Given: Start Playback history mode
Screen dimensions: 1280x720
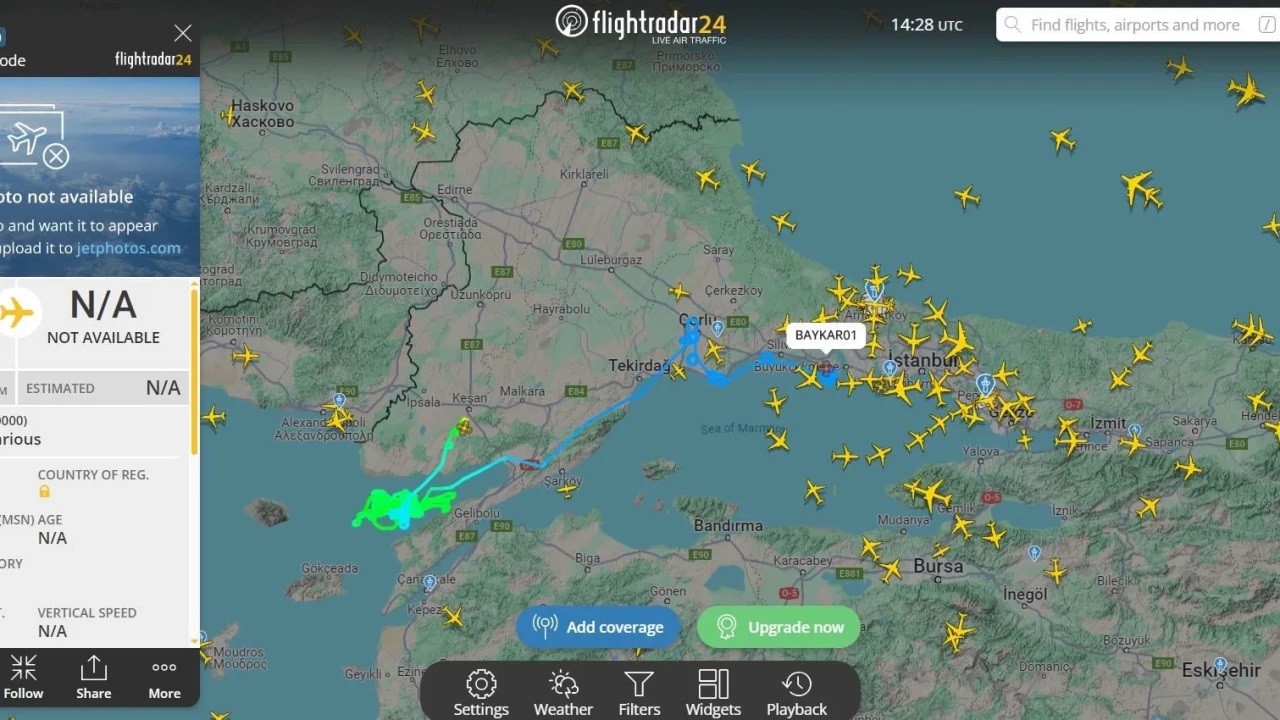Looking at the screenshot, I should pos(796,693).
